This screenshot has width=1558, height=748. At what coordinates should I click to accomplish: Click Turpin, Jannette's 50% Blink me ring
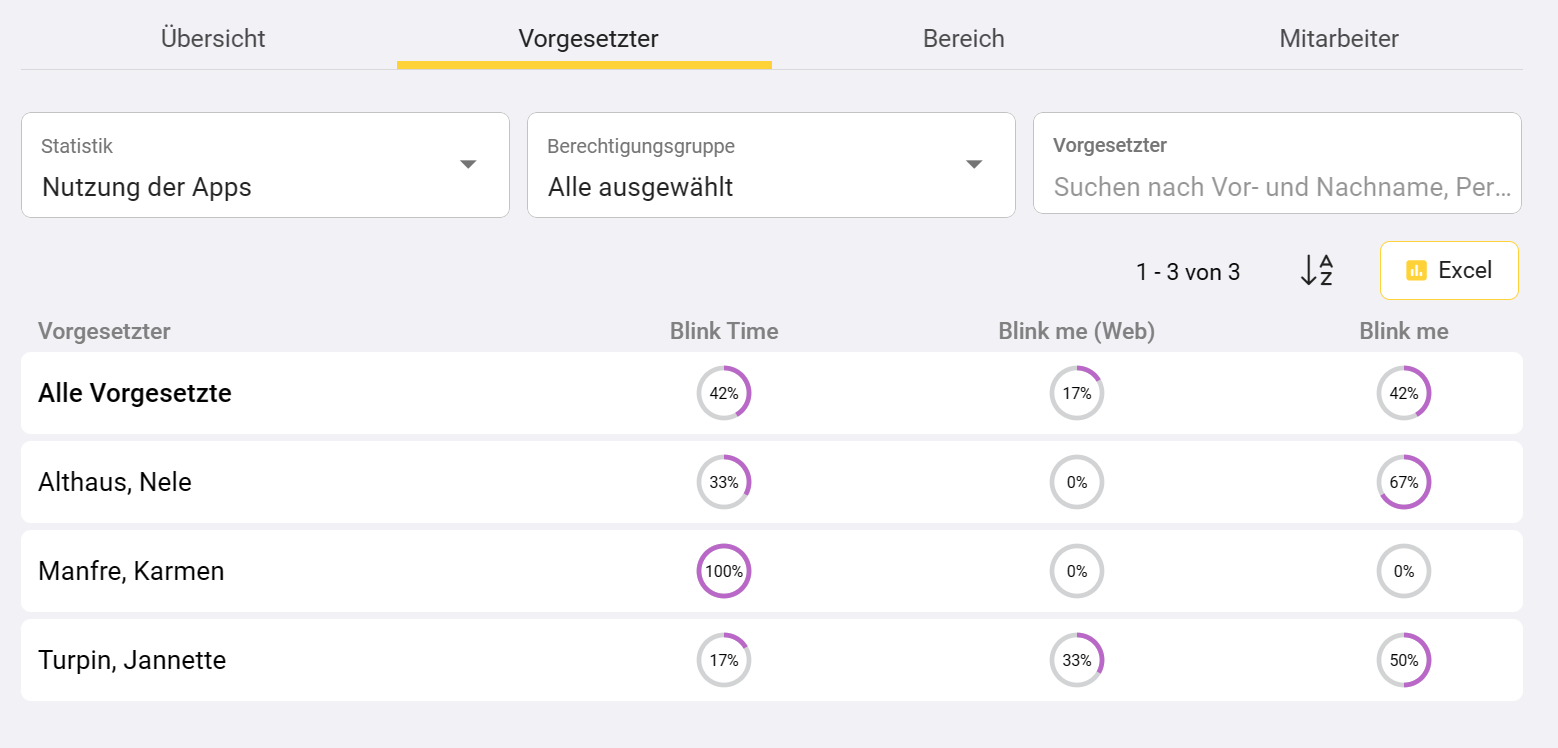1403,660
